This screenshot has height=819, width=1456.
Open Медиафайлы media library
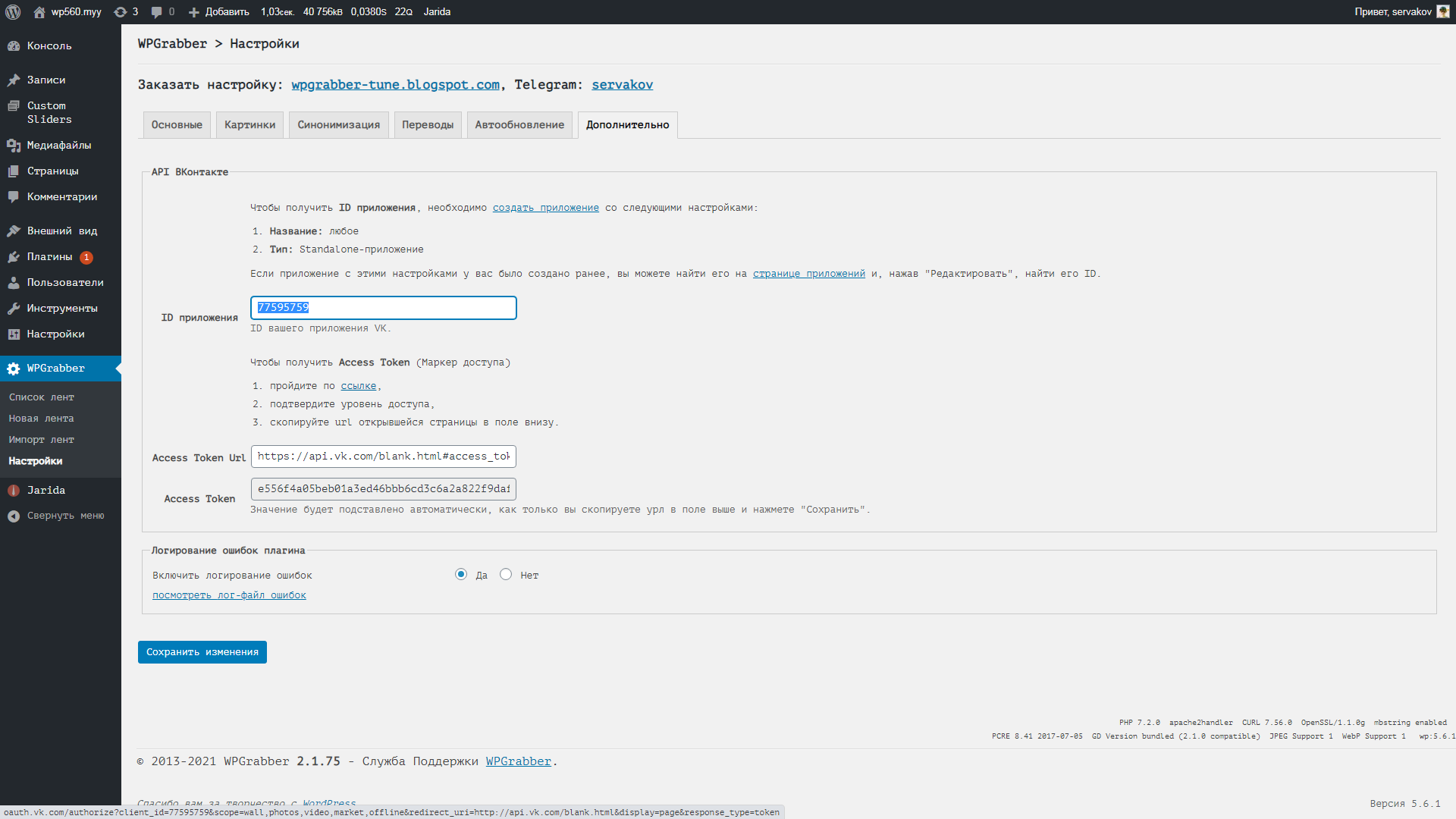pos(58,146)
